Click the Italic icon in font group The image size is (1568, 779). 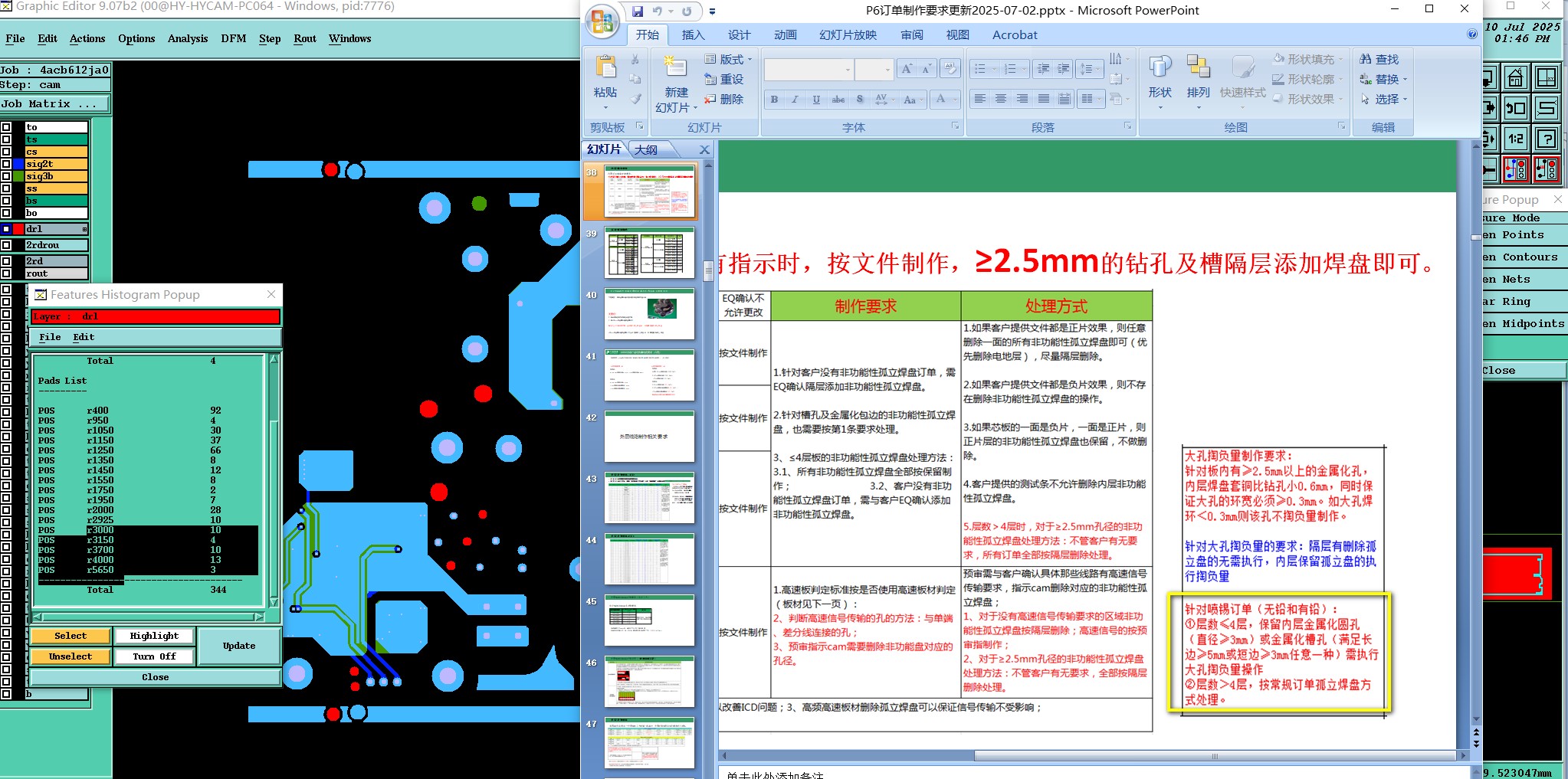pos(795,100)
